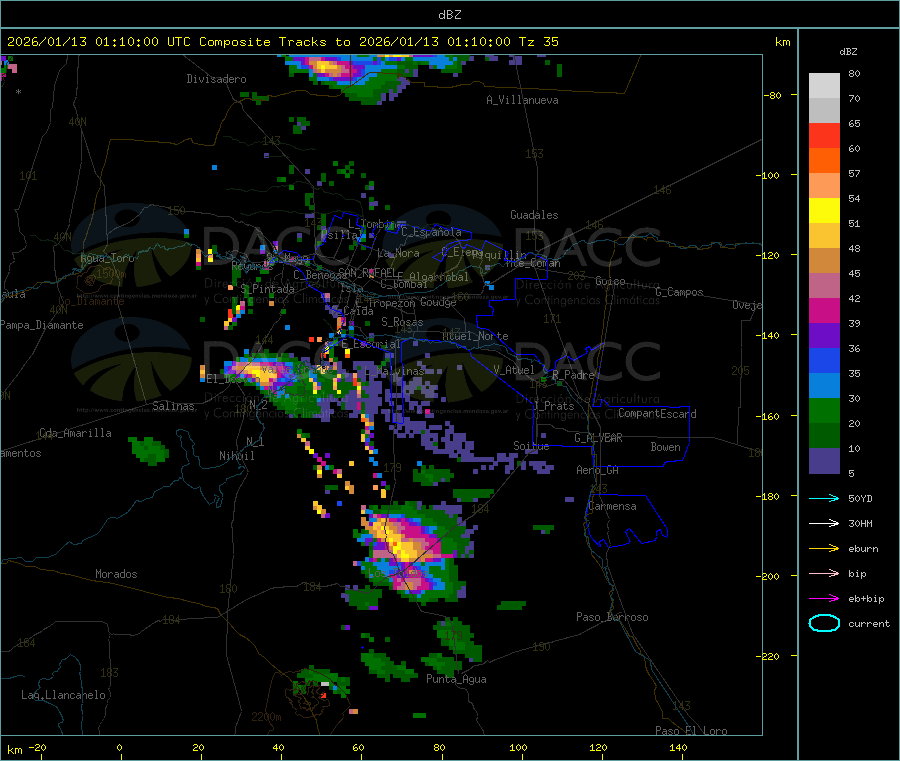The image size is (900, 761).
Task: Click the '0' km tick on bottom axis
Action: 119,747
